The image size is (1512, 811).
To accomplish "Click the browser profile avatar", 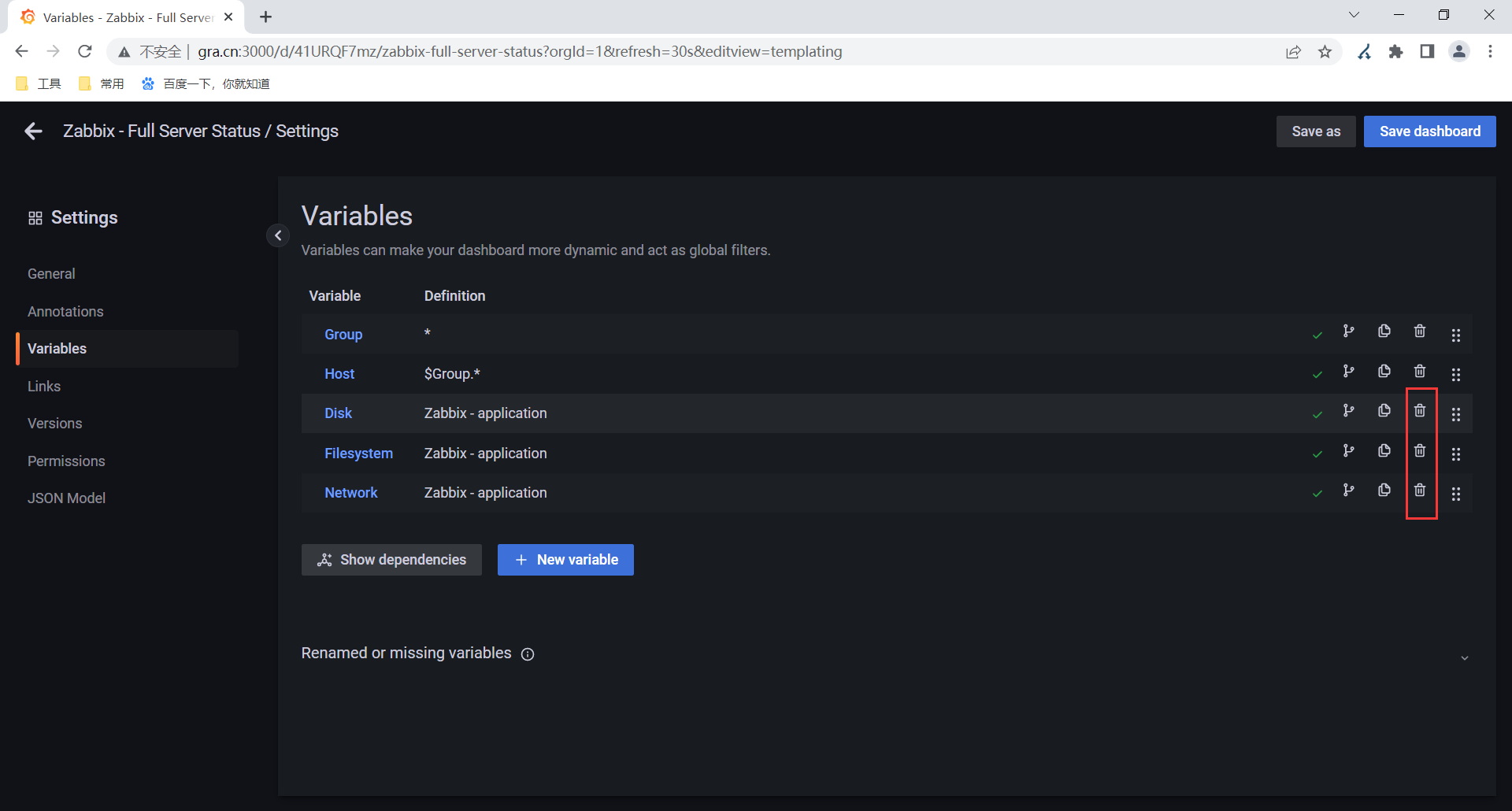I will tap(1459, 52).
